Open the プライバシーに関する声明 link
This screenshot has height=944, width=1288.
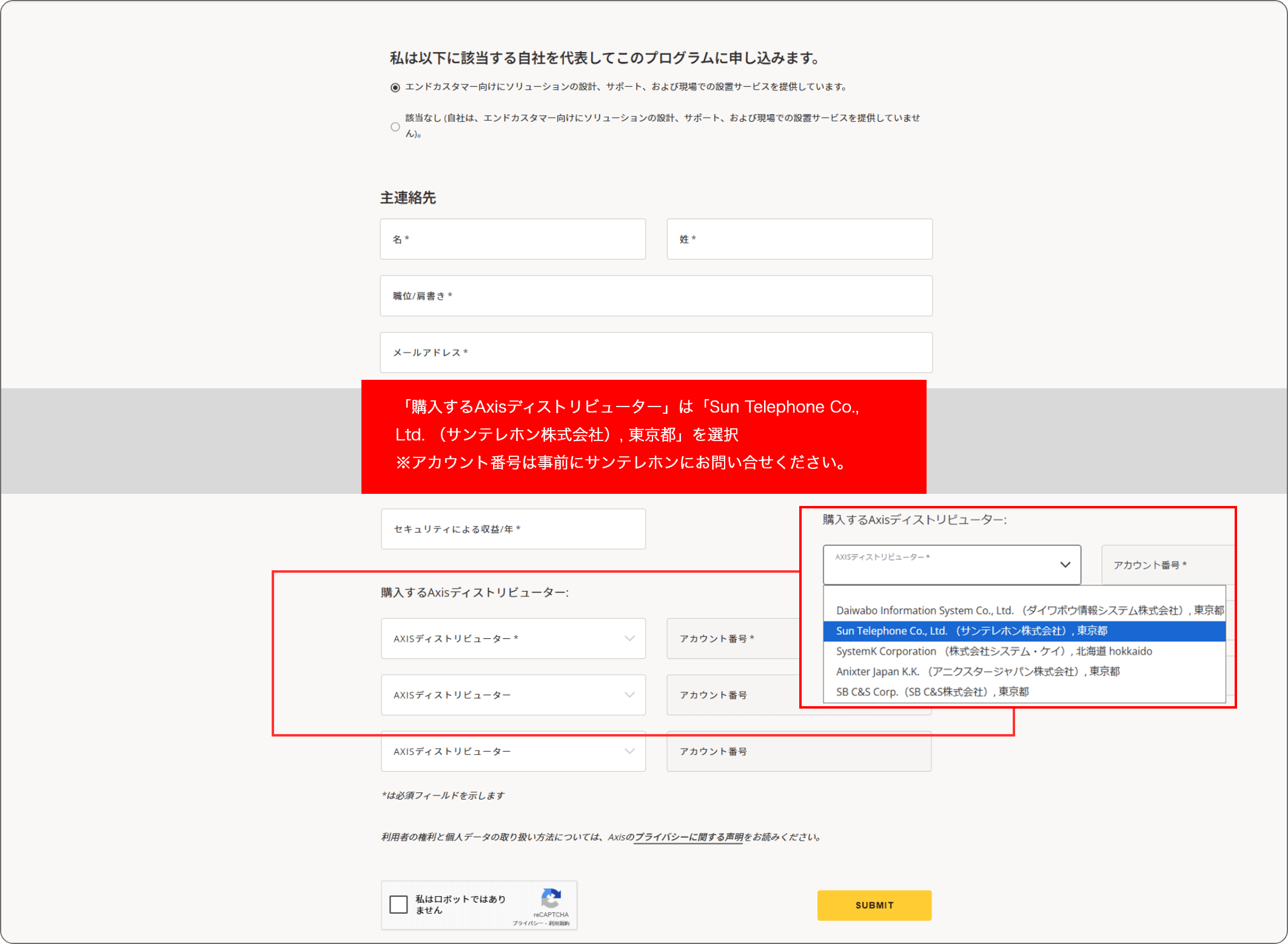pyautogui.click(x=688, y=837)
